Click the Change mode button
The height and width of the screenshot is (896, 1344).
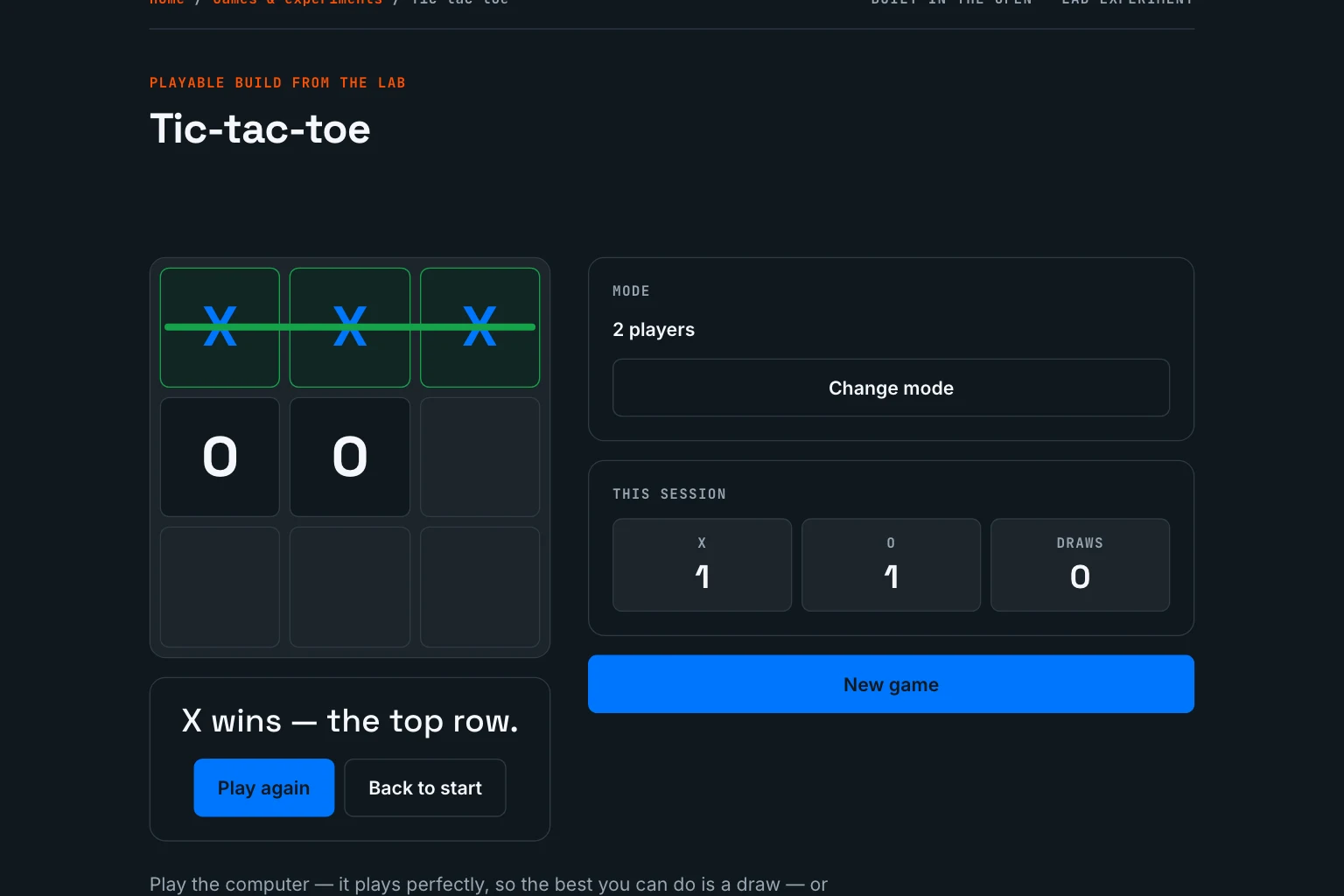pyautogui.click(x=891, y=388)
